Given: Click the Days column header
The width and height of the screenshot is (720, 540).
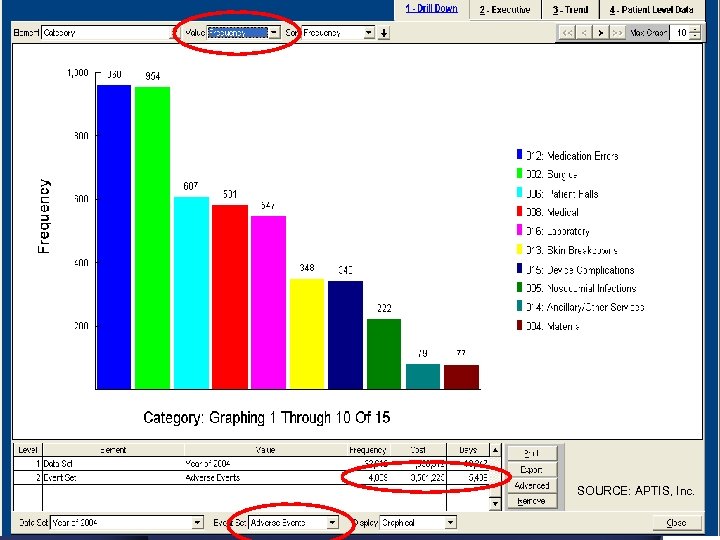Looking at the screenshot, I should 468,450.
